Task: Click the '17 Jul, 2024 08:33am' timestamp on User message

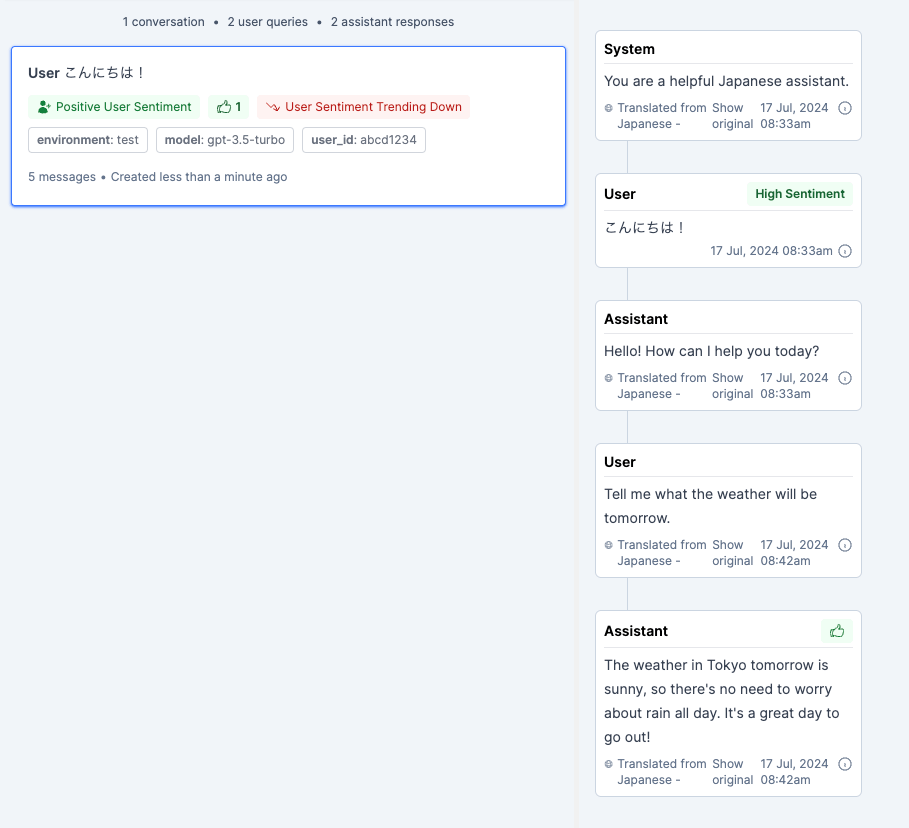Action: (x=771, y=251)
